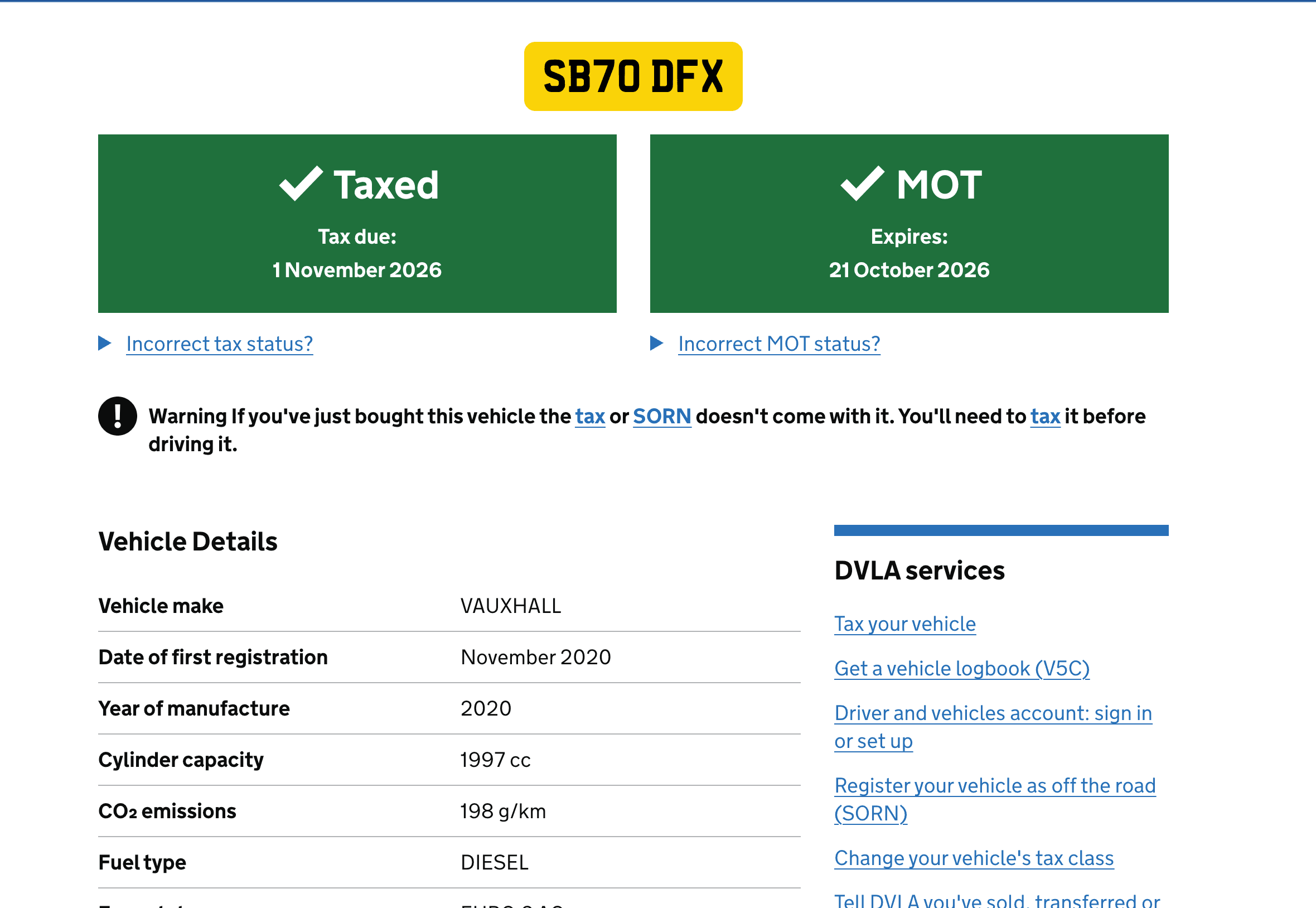Open 'Change your vehicle's tax class'
1316x908 pixels.
point(974,858)
